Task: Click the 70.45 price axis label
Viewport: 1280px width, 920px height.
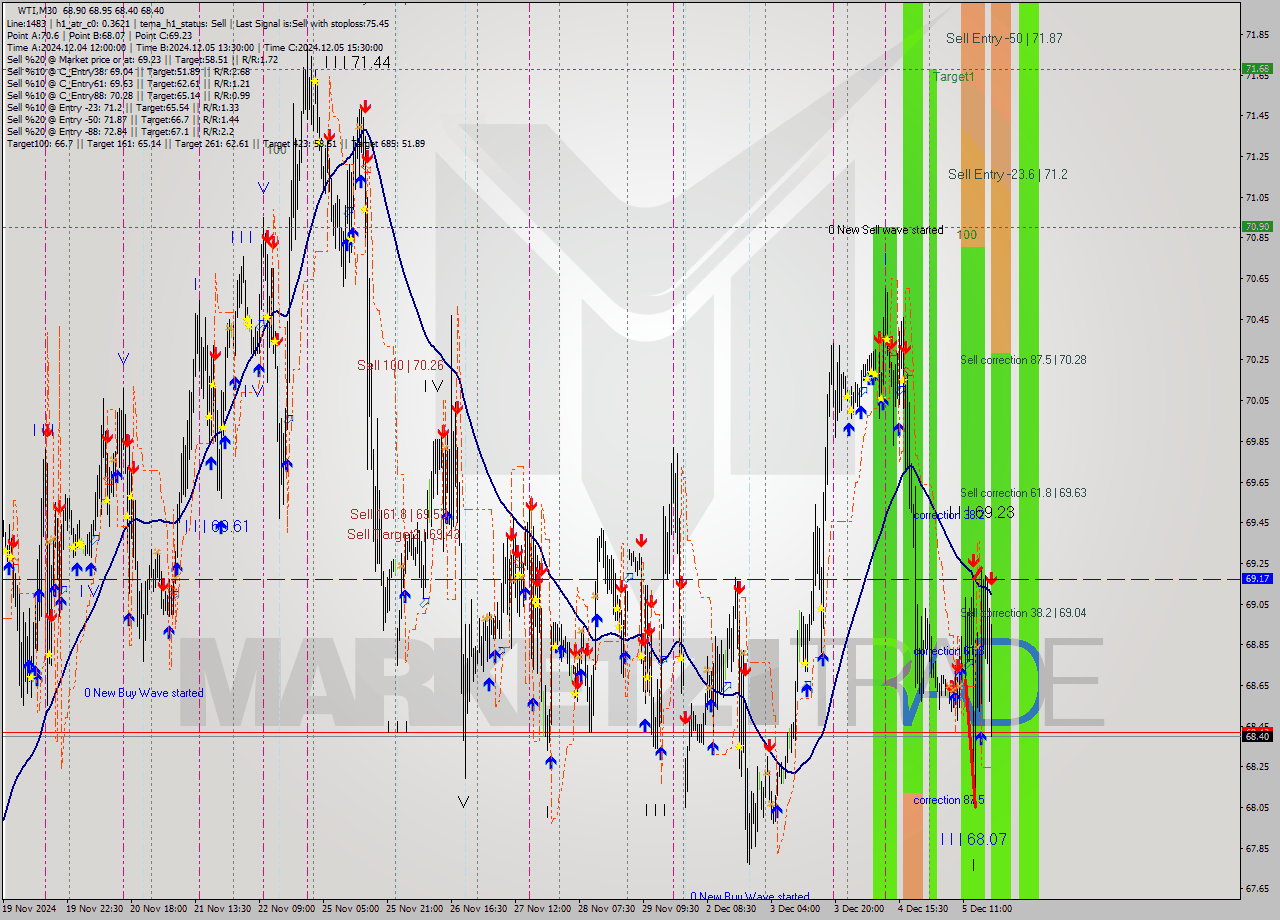Action: [x=1257, y=319]
